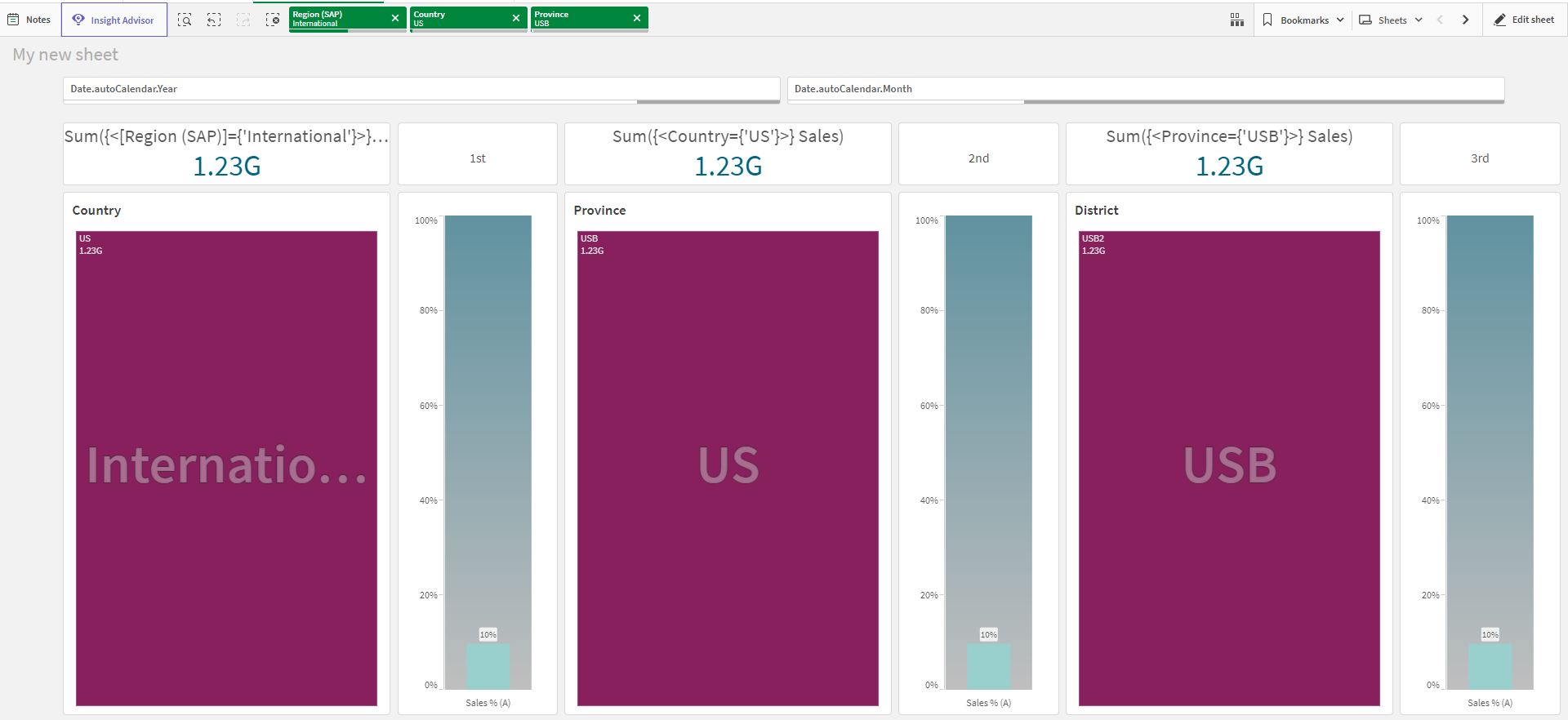Viewport: 1568px width, 720px height.
Task: Select the US block in Country treemap
Action: click(226, 468)
